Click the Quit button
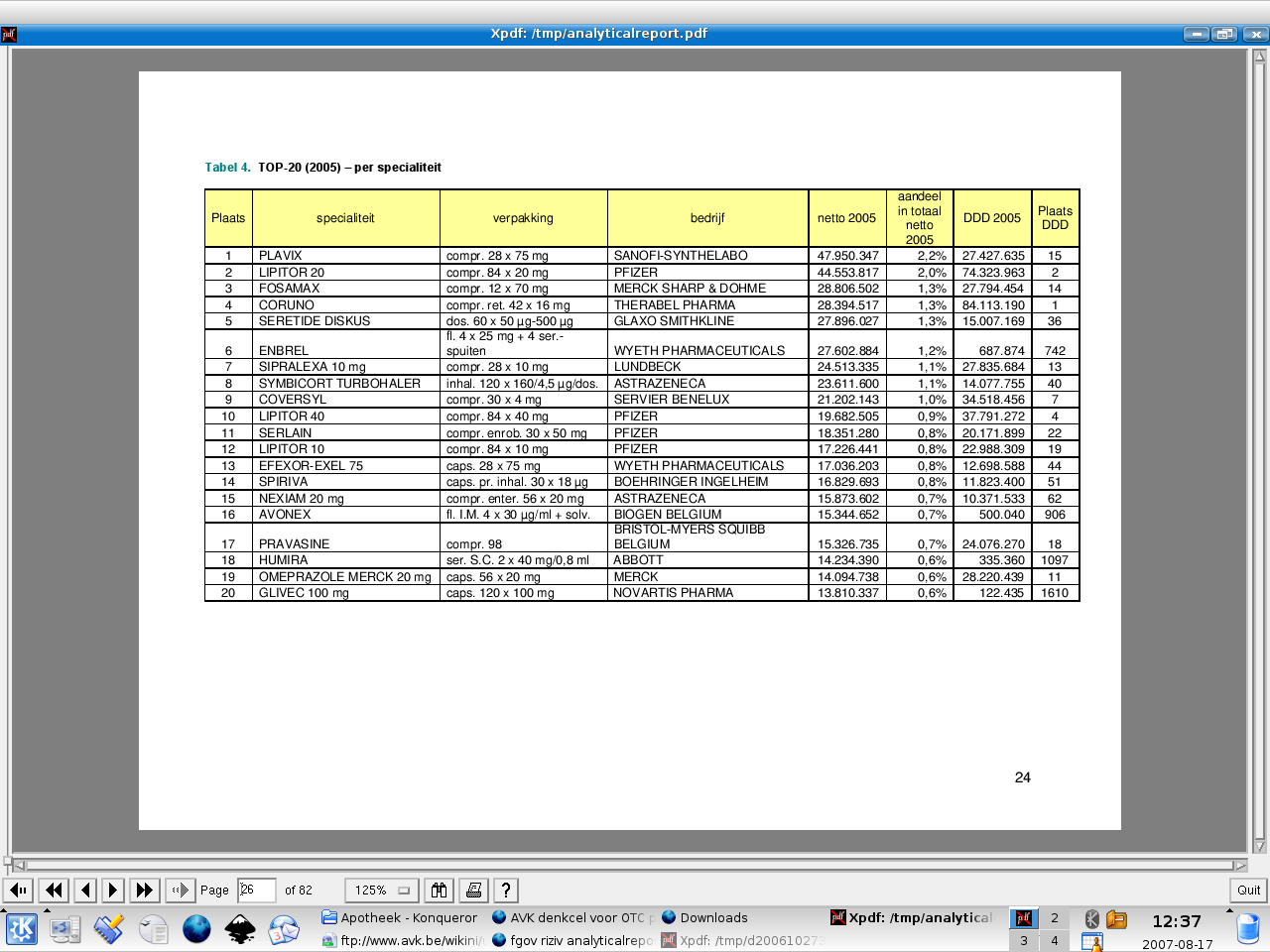Viewport: 1270px width, 952px height. (x=1248, y=891)
